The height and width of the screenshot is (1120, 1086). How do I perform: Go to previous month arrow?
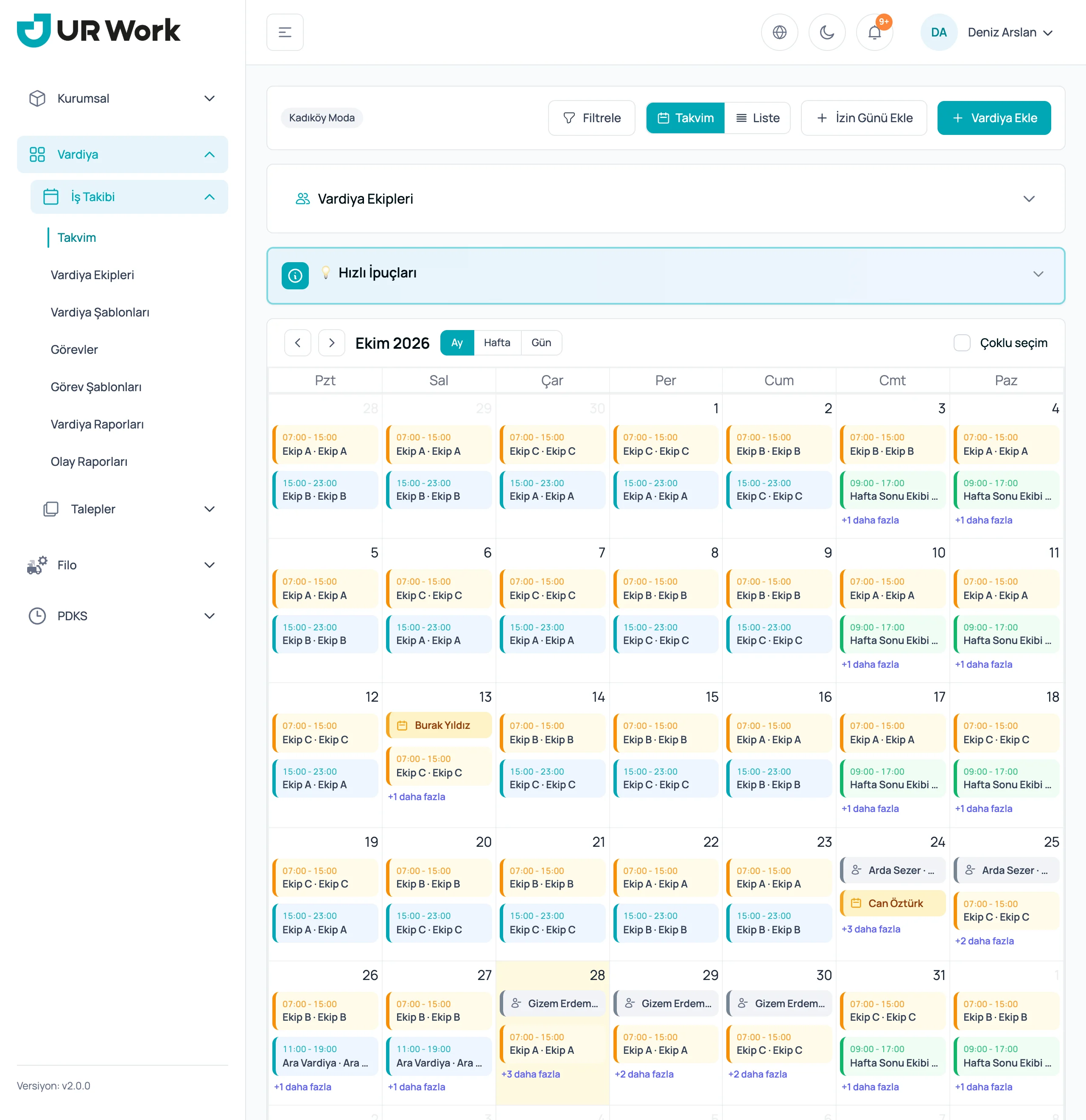(298, 343)
